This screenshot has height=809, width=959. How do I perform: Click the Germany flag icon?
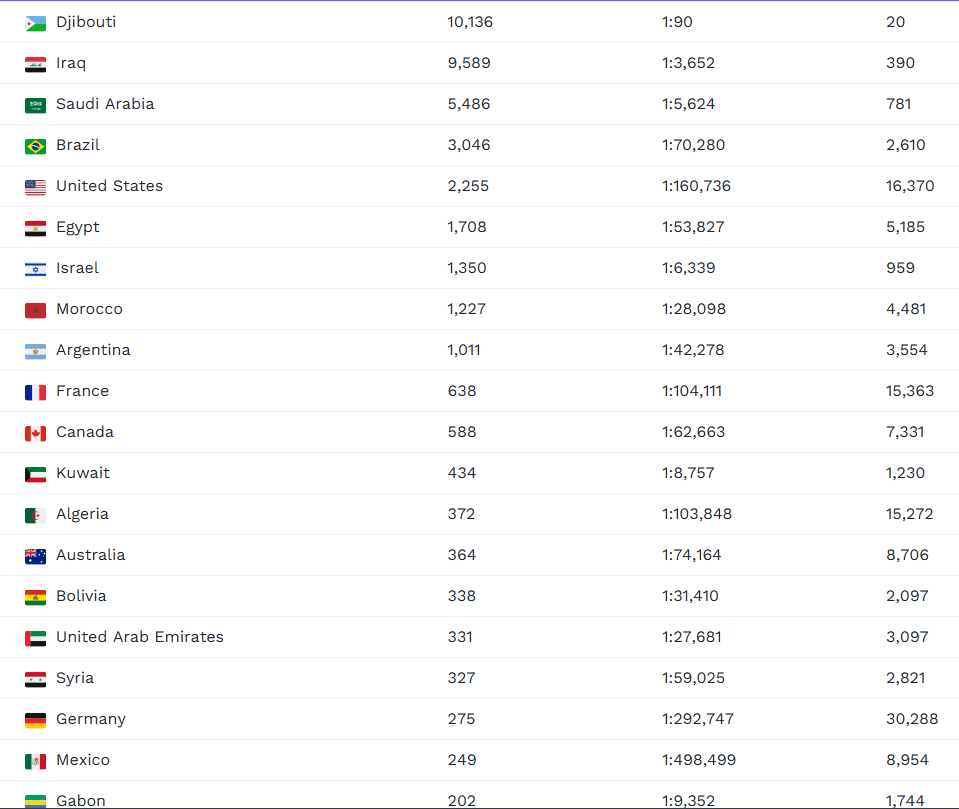coord(35,720)
